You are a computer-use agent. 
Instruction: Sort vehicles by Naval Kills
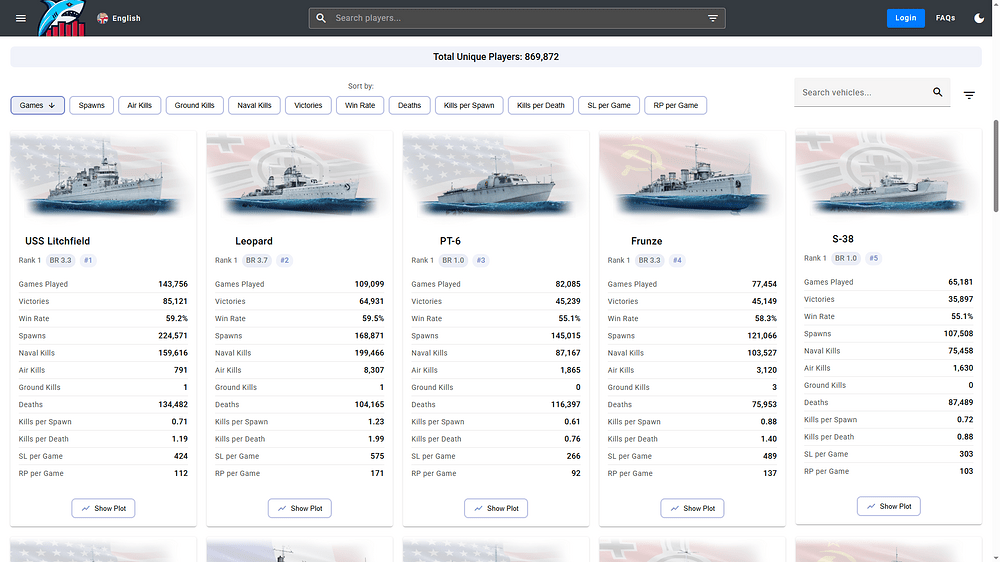point(254,105)
